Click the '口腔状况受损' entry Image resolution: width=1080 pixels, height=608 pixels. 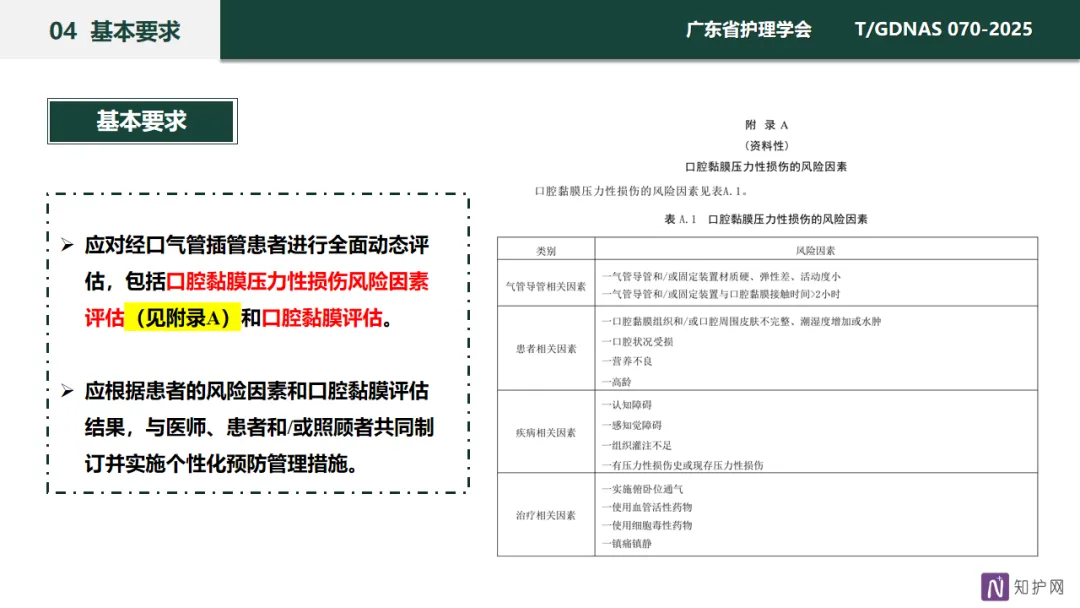pyautogui.click(x=637, y=342)
